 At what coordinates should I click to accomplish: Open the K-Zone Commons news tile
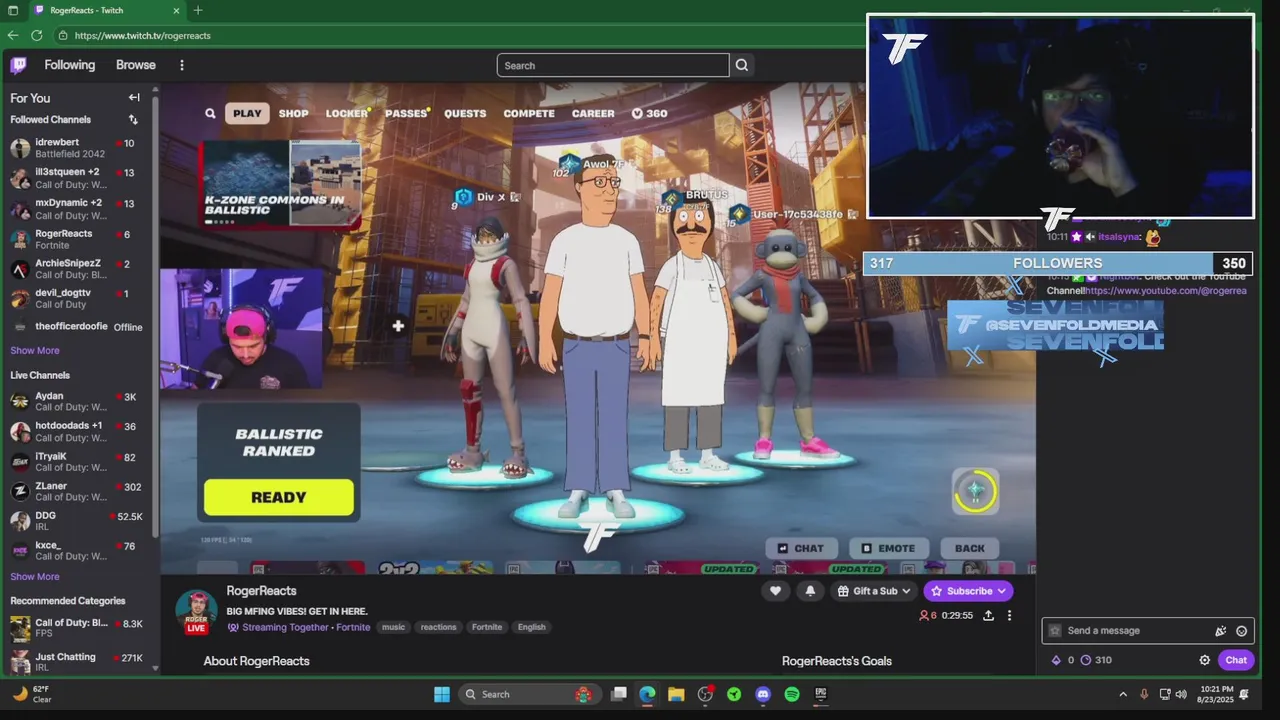[x=281, y=184]
